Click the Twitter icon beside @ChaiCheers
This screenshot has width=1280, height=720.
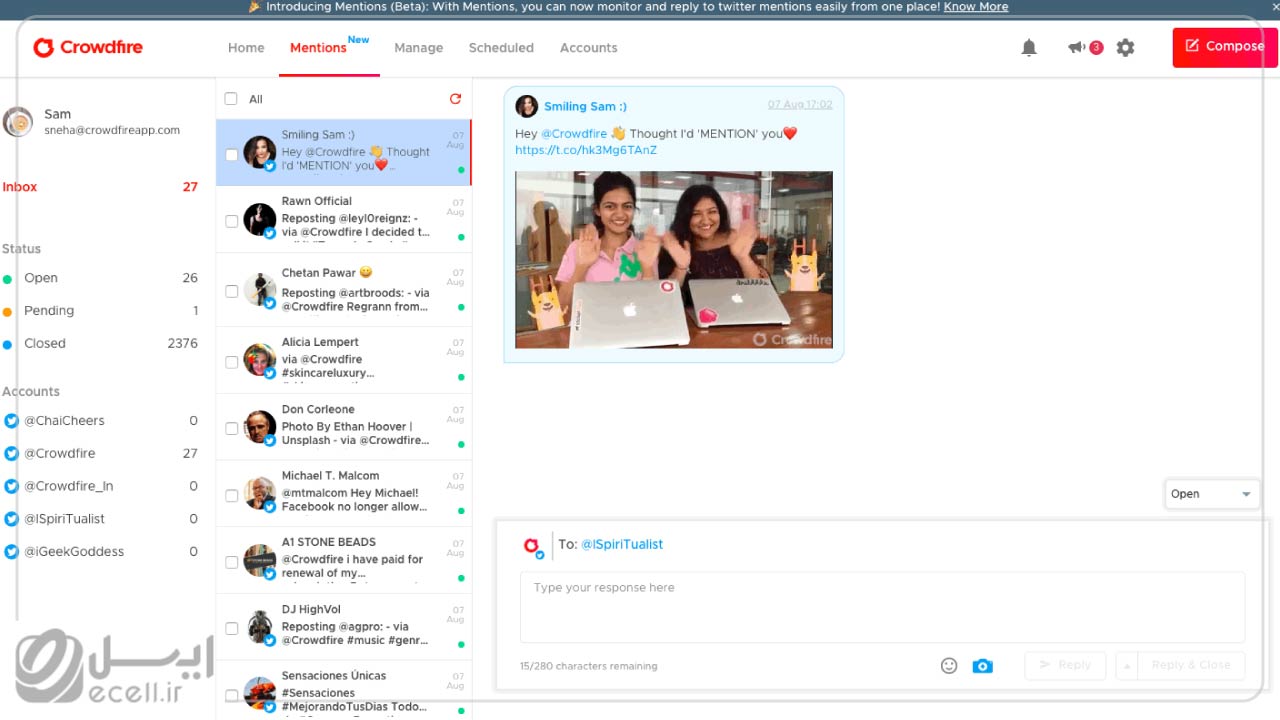point(12,421)
